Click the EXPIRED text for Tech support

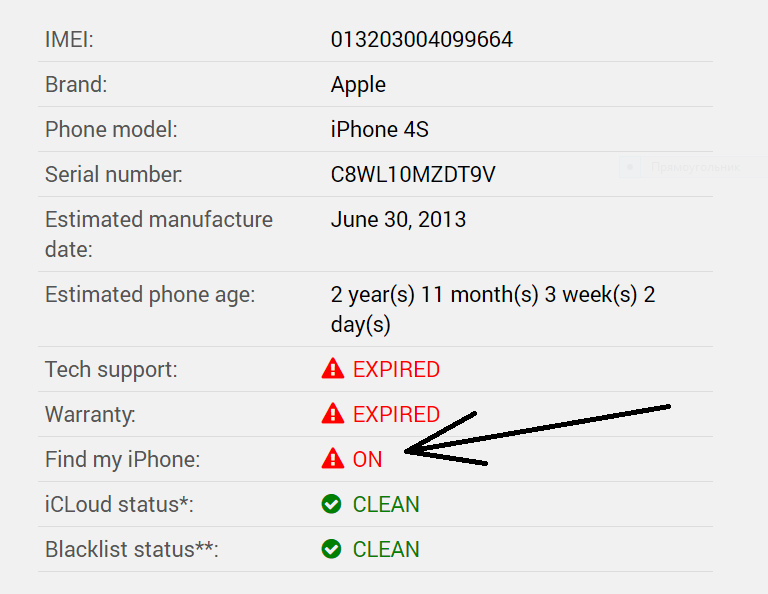click(396, 370)
